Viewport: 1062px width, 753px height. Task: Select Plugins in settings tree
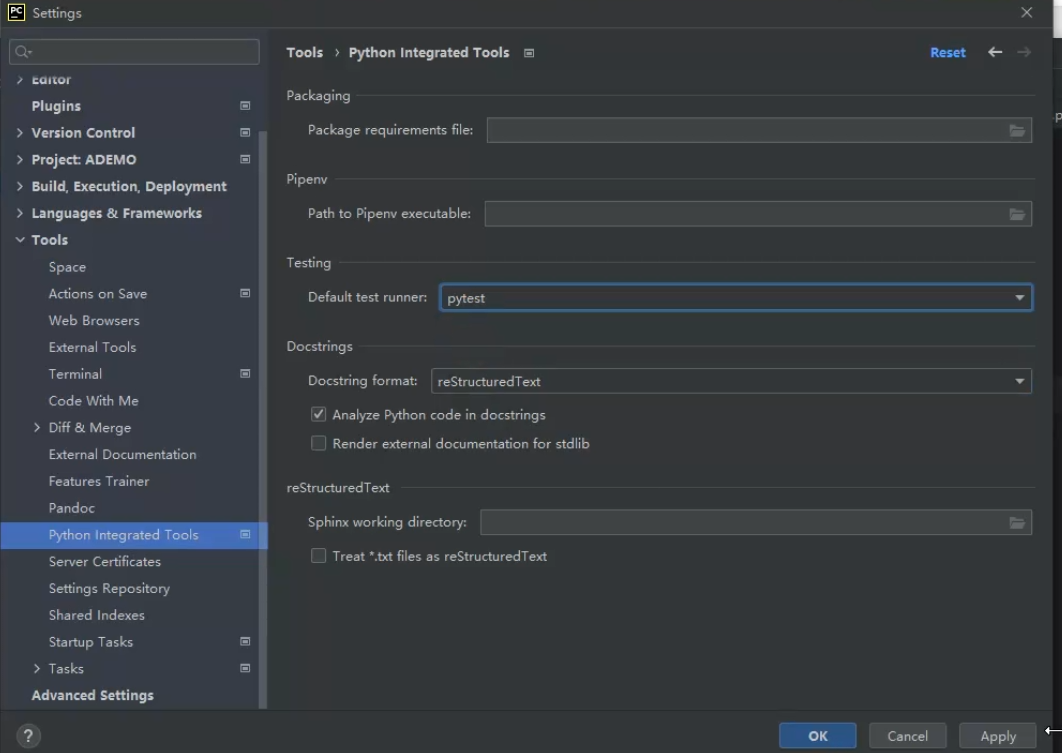(x=56, y=106)
